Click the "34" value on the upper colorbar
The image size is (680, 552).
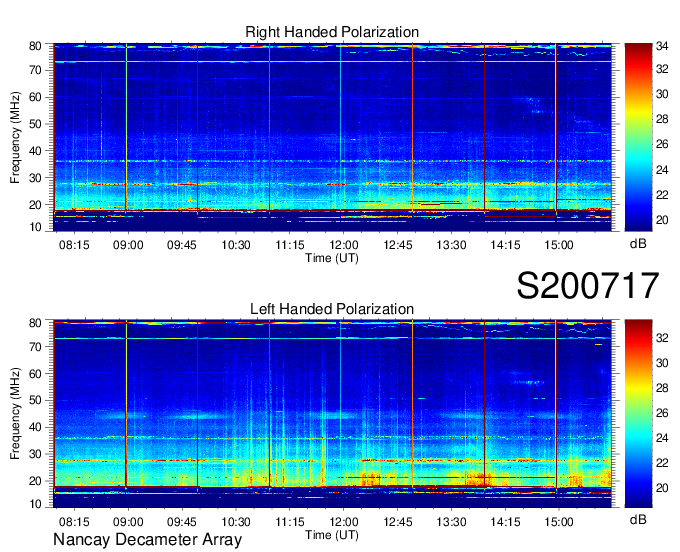pyautogui.click(x=662, y=46)
